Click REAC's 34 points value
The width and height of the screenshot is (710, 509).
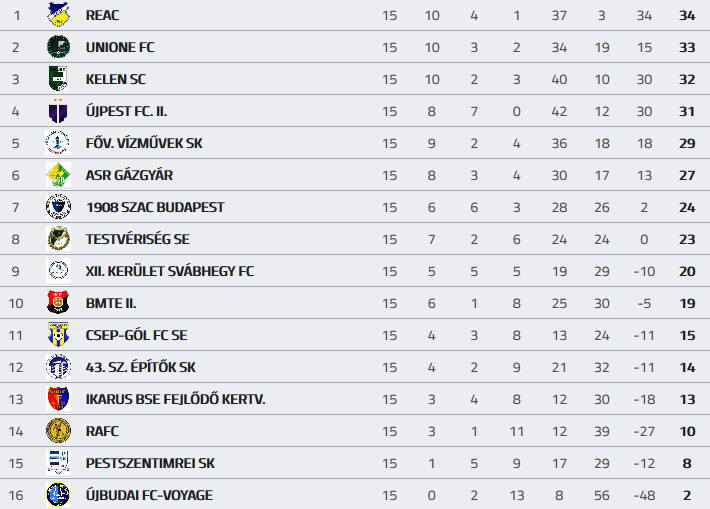[686, 15]
